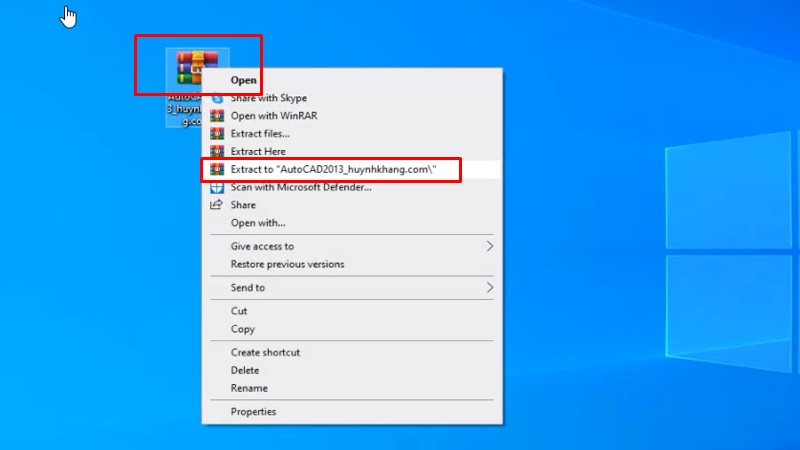Choose Open at the top of the context menu
This screenshot has width=800, height=450.
tap(244, 80)
